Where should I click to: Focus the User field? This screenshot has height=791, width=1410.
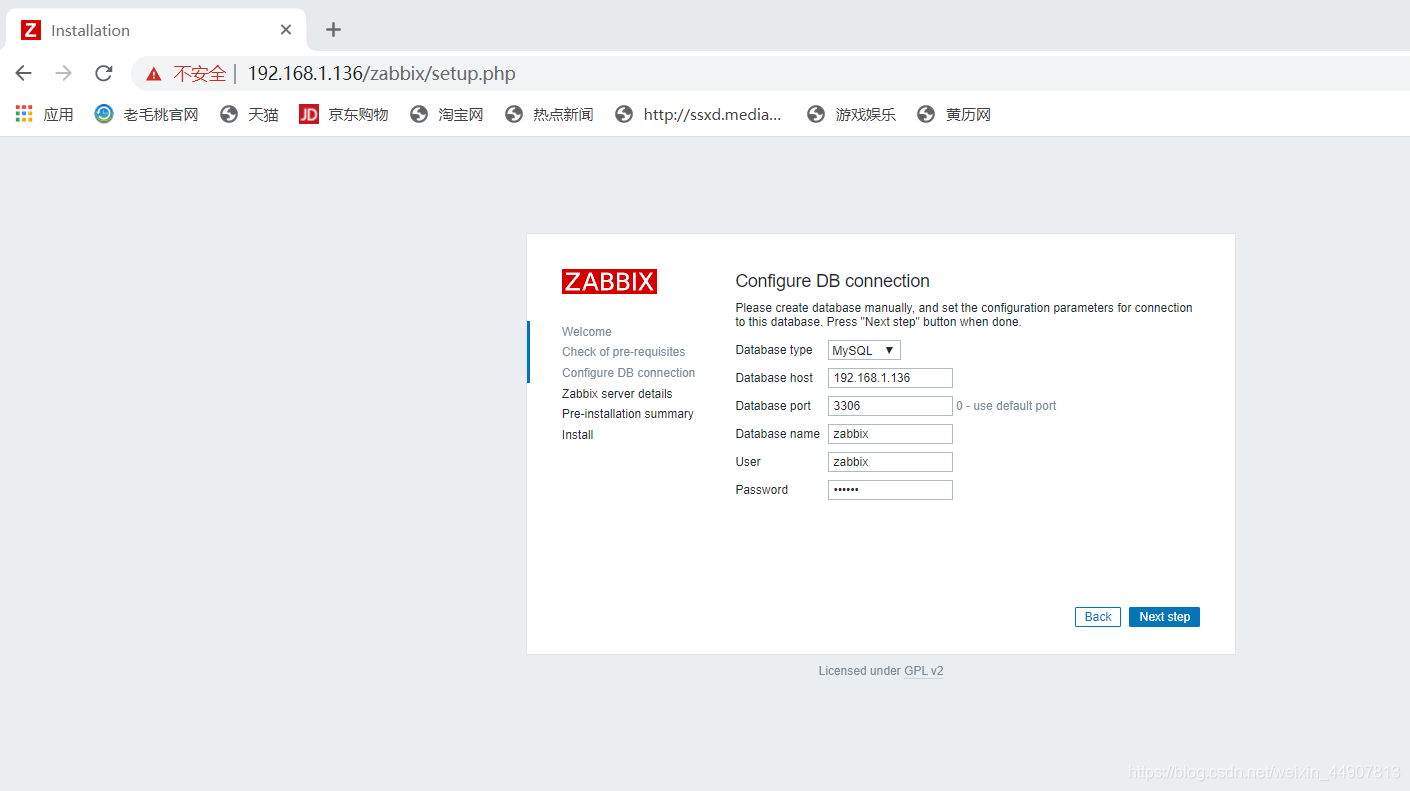pos(890,462)
